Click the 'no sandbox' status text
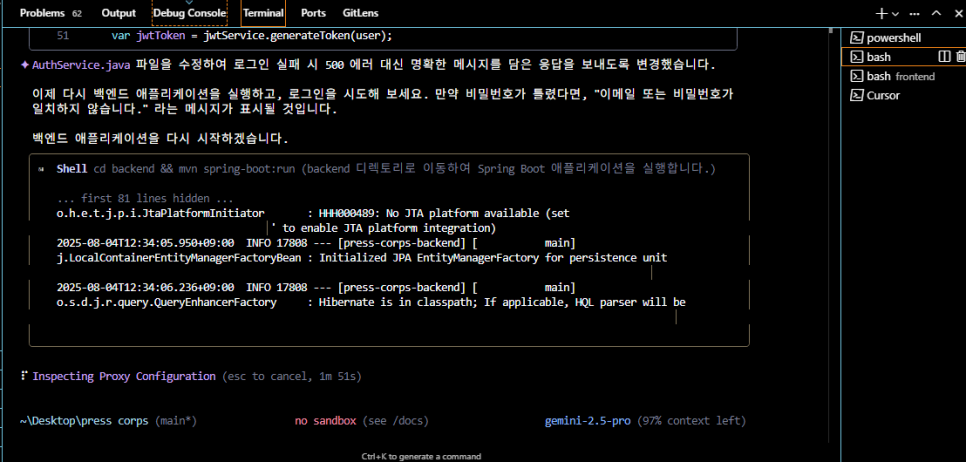The image size is (966, 462). point(325,421)
